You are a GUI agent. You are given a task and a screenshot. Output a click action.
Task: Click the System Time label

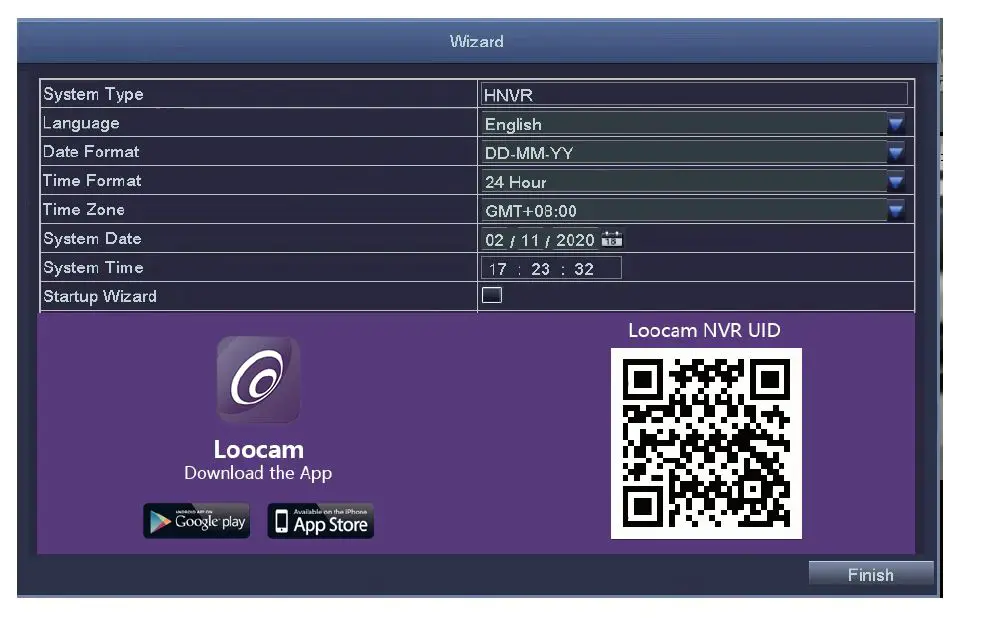[94, 267]
